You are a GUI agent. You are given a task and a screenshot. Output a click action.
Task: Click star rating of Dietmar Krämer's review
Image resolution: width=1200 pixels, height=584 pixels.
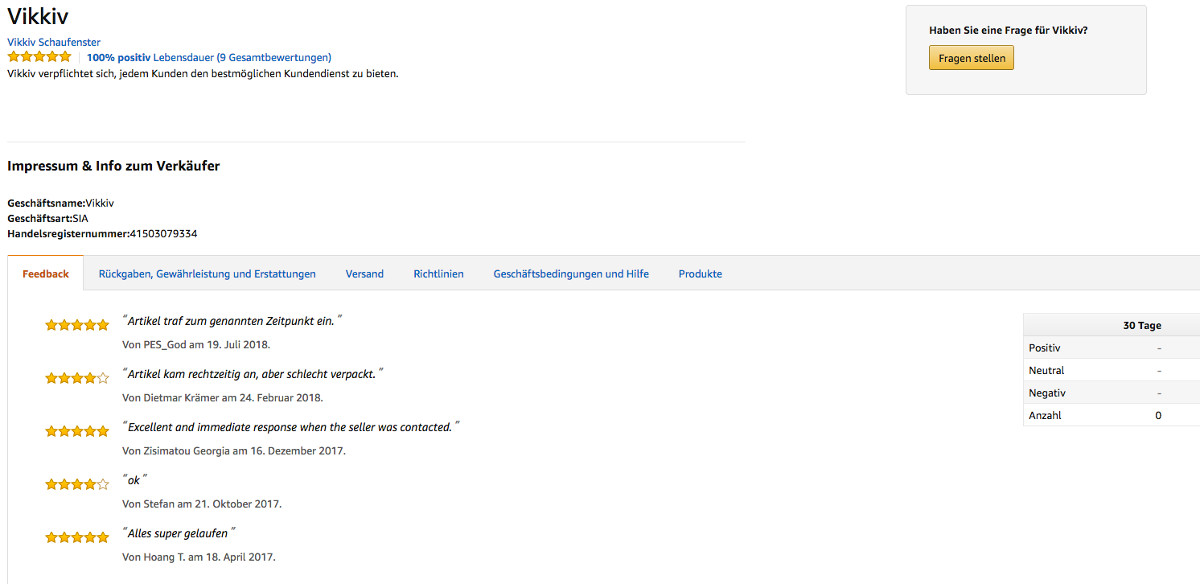point(77,378)
